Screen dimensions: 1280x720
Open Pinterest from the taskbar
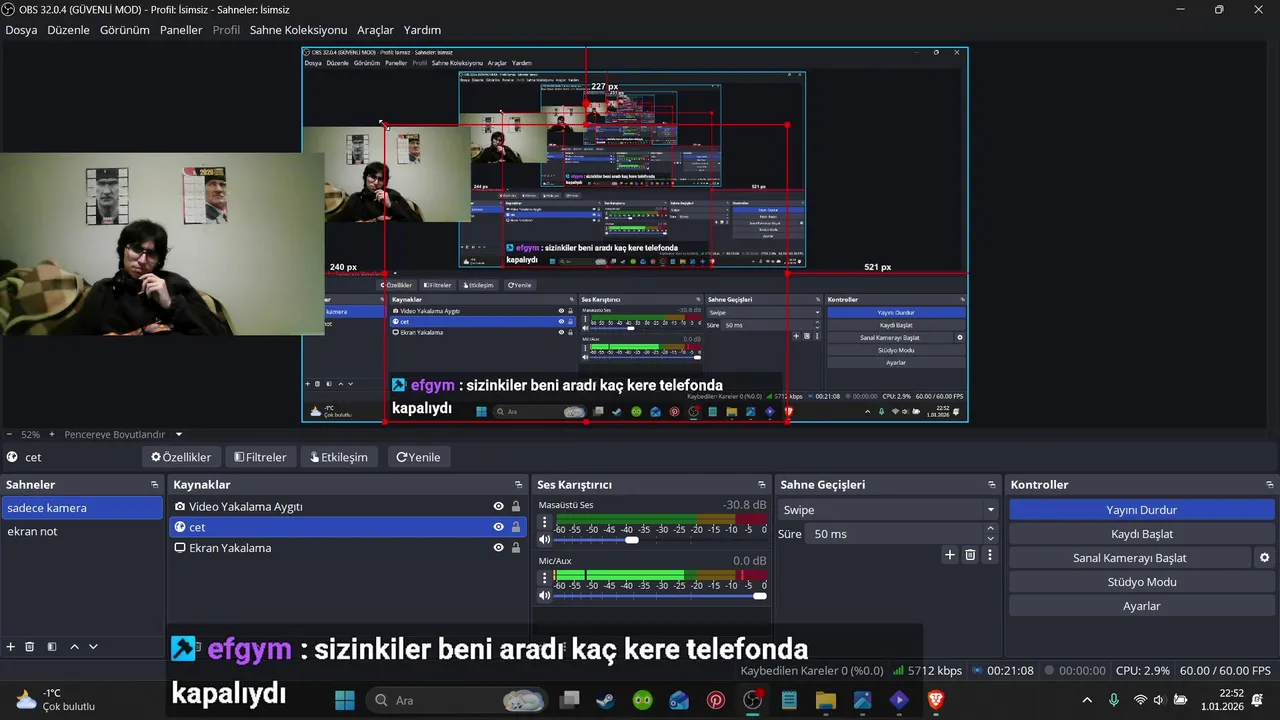(x=716, y=700)
